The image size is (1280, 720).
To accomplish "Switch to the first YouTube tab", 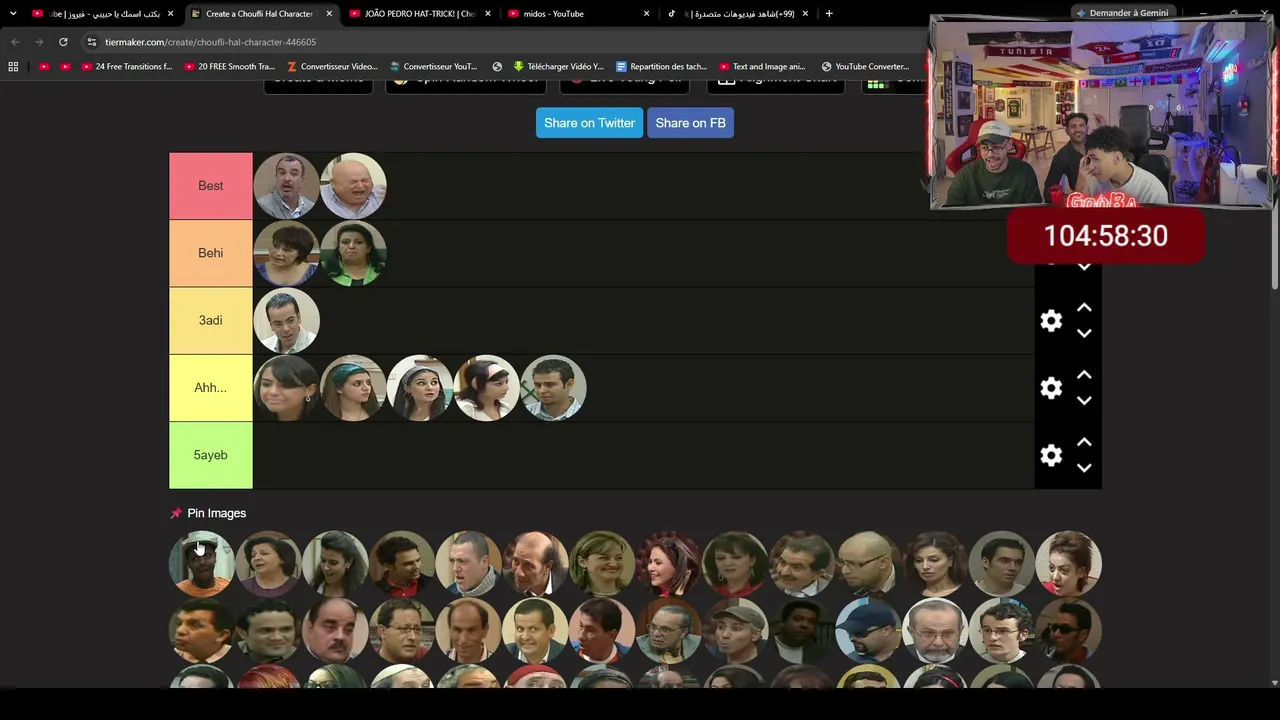I will 101,14.
